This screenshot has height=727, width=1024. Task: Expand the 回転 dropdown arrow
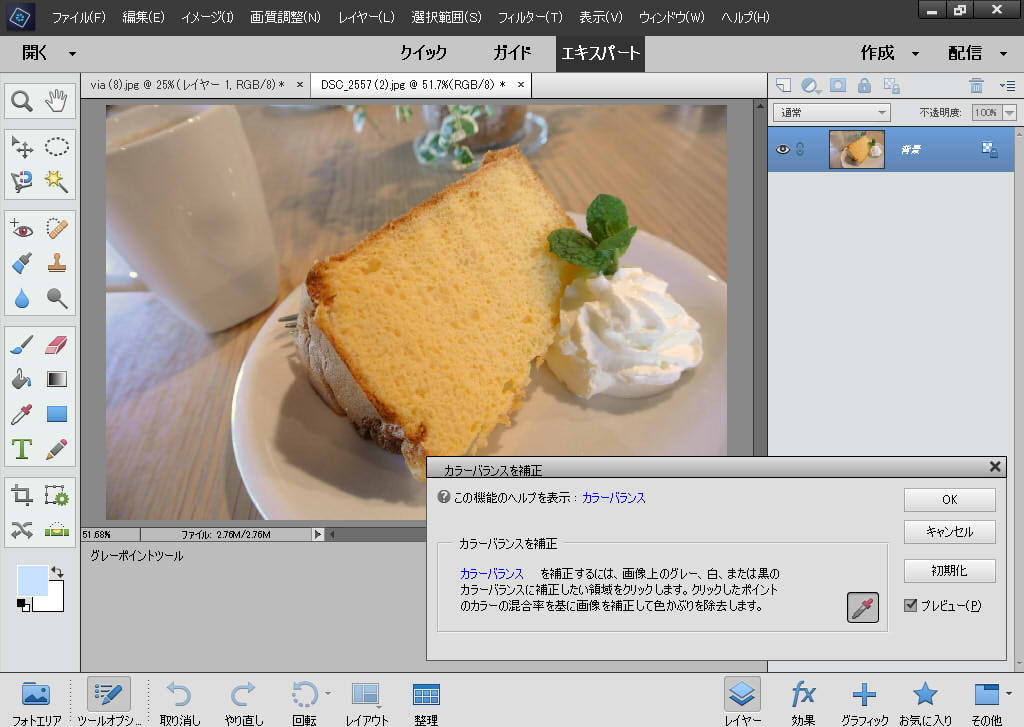click(x=328, y=693)
